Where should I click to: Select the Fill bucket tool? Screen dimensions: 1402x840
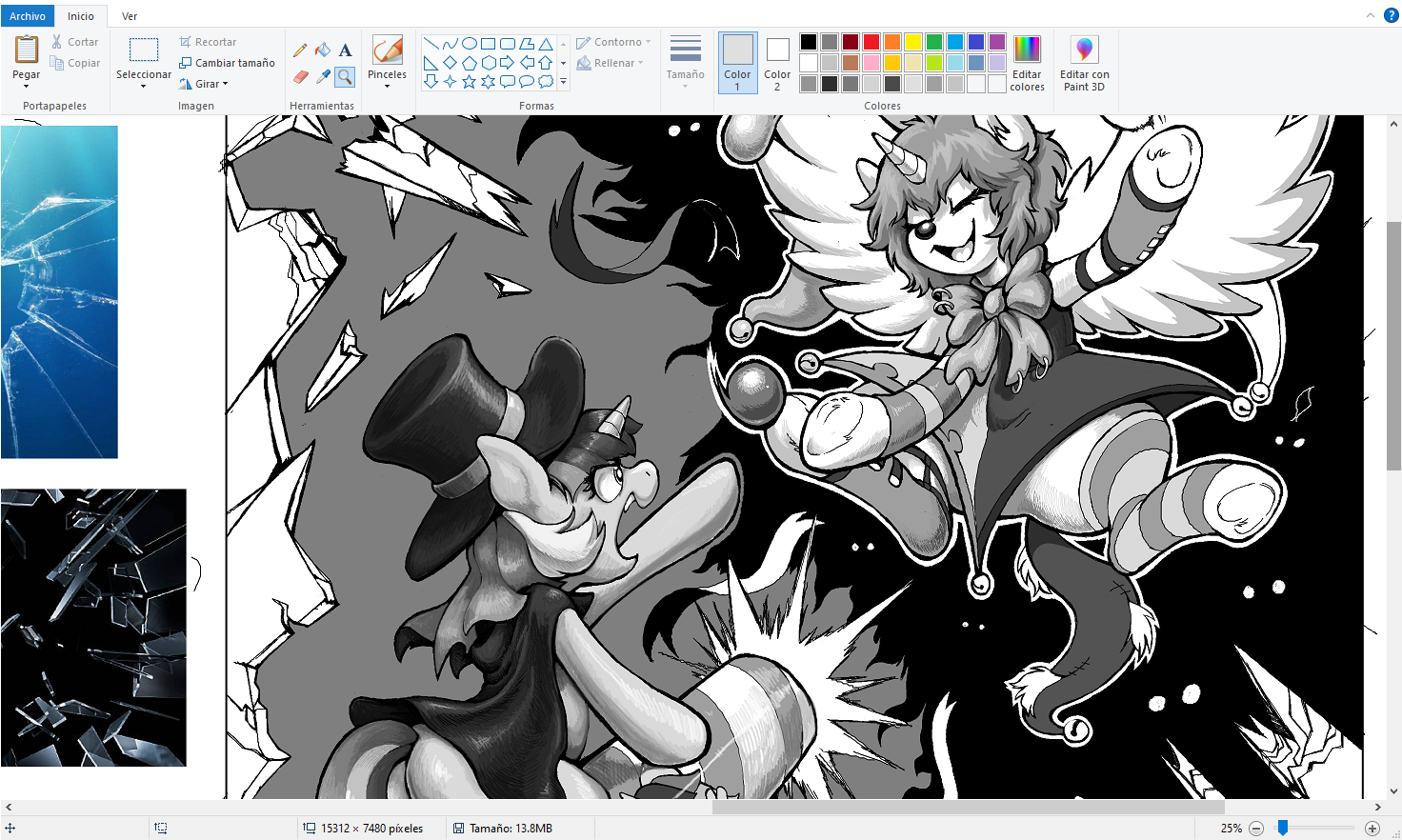click(323, 50)
